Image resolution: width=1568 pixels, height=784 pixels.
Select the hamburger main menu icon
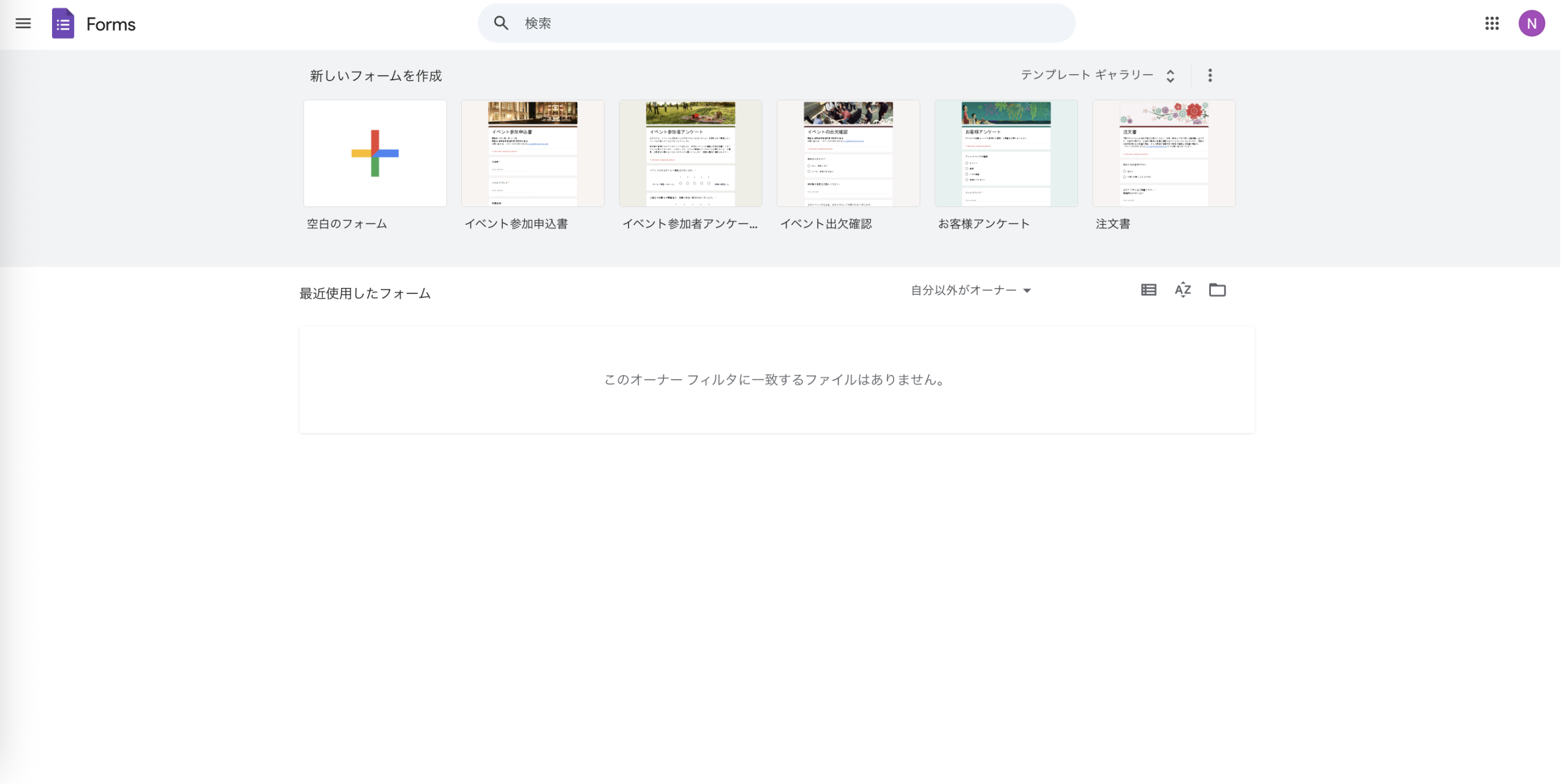click(x=23, y=23)
